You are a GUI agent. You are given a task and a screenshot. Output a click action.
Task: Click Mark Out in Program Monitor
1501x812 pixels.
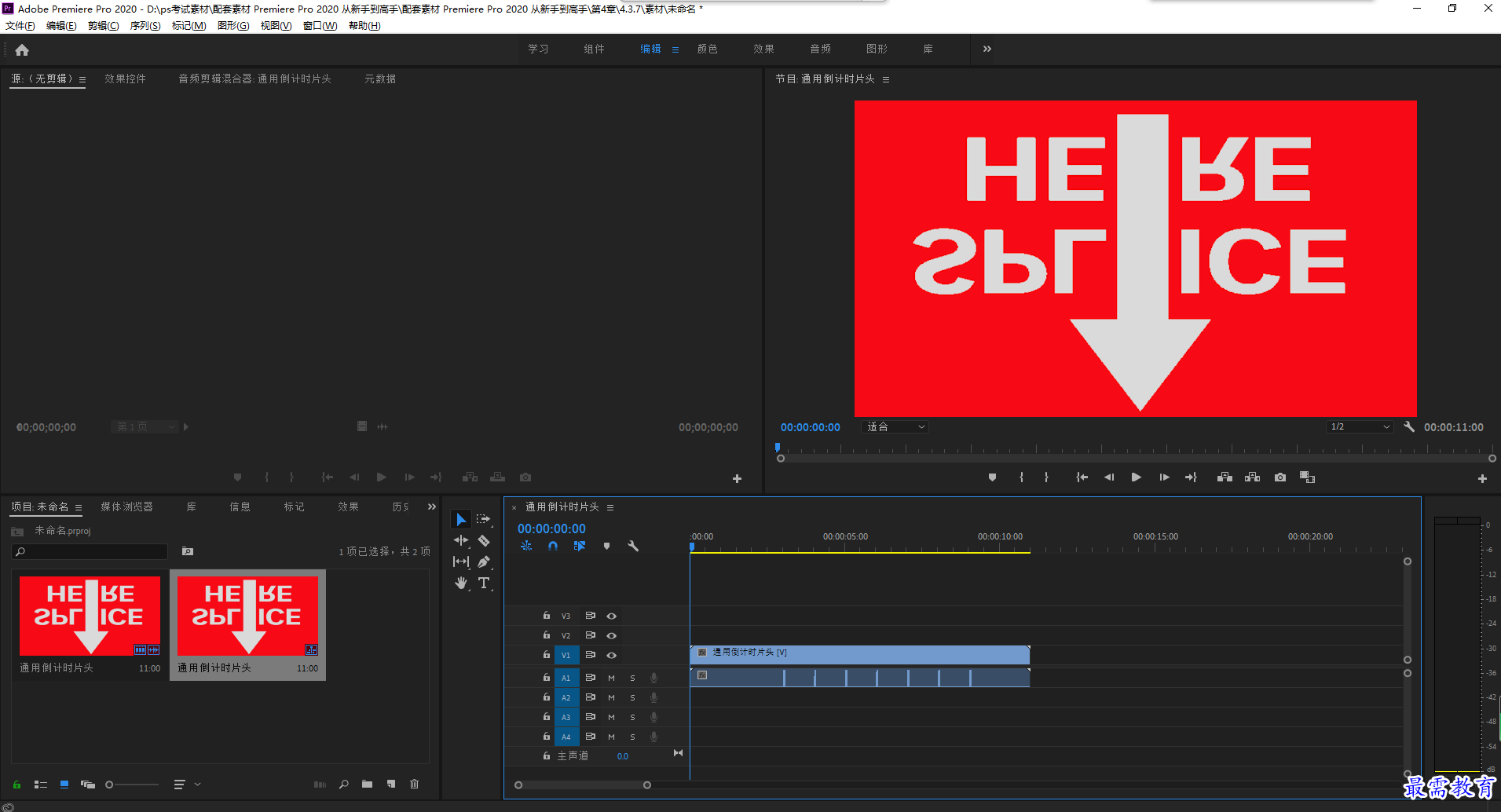click(x=1046, y=477)
